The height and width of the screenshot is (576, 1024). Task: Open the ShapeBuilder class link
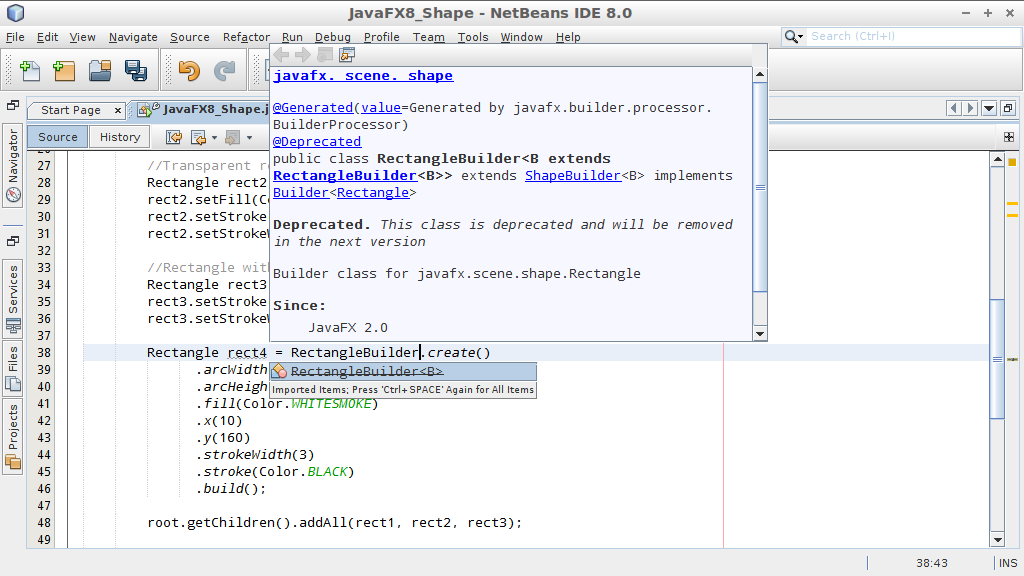pos(573,176)
